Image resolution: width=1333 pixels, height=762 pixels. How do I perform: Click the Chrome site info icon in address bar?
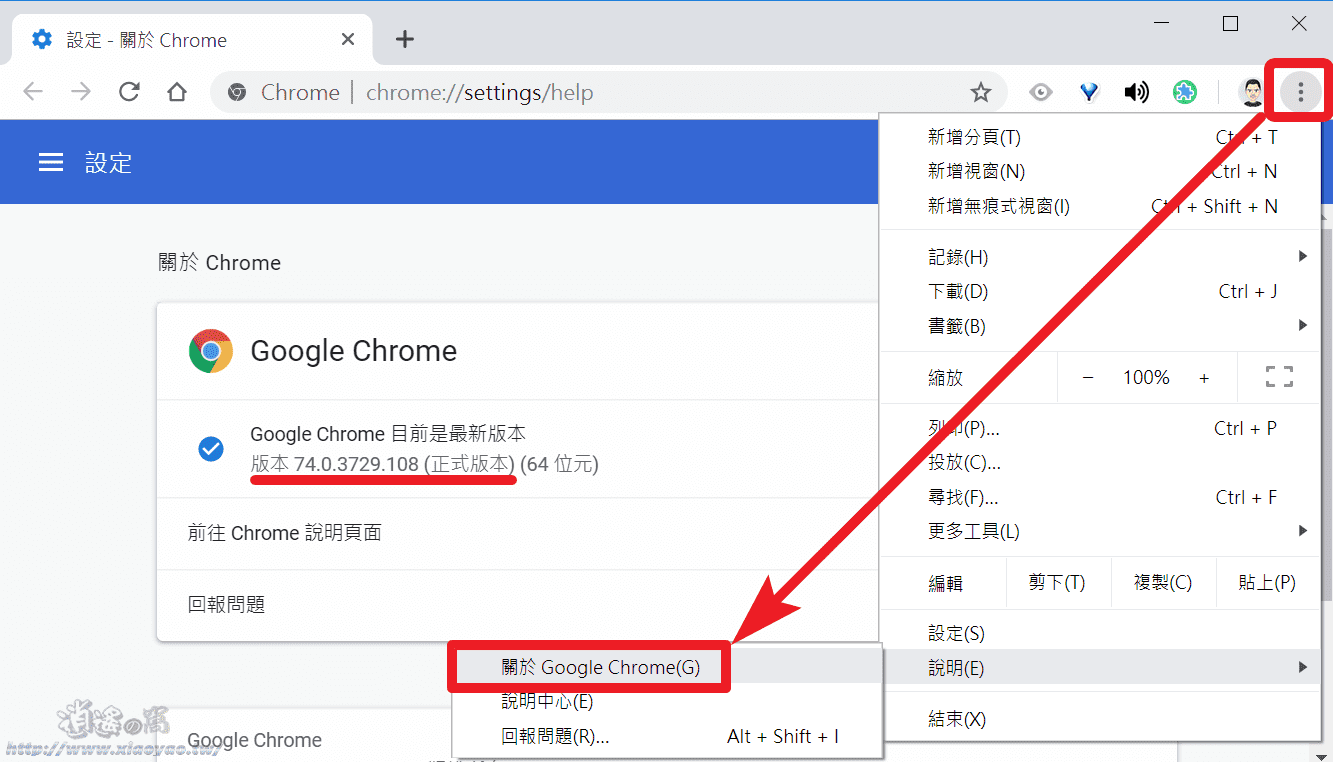237,92
